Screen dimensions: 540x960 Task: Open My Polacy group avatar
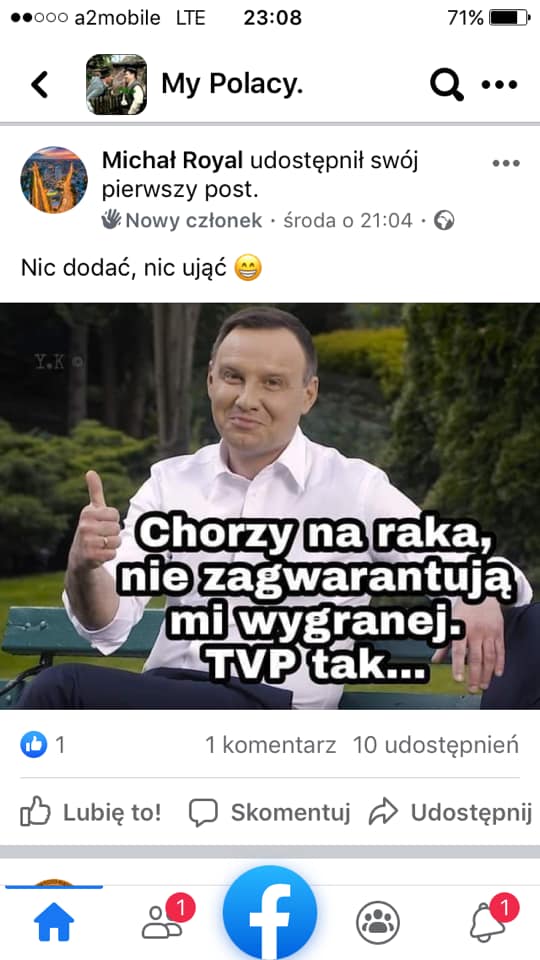(116, 84)
